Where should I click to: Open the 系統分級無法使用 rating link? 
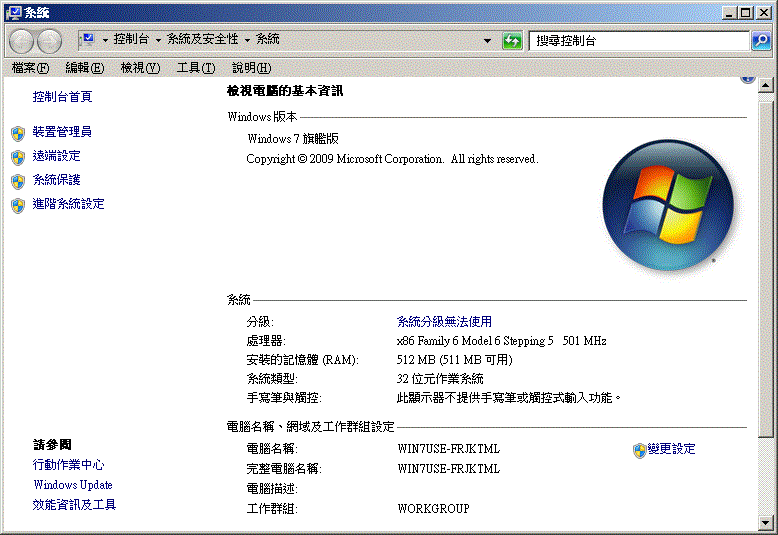(x=444, y=322)
